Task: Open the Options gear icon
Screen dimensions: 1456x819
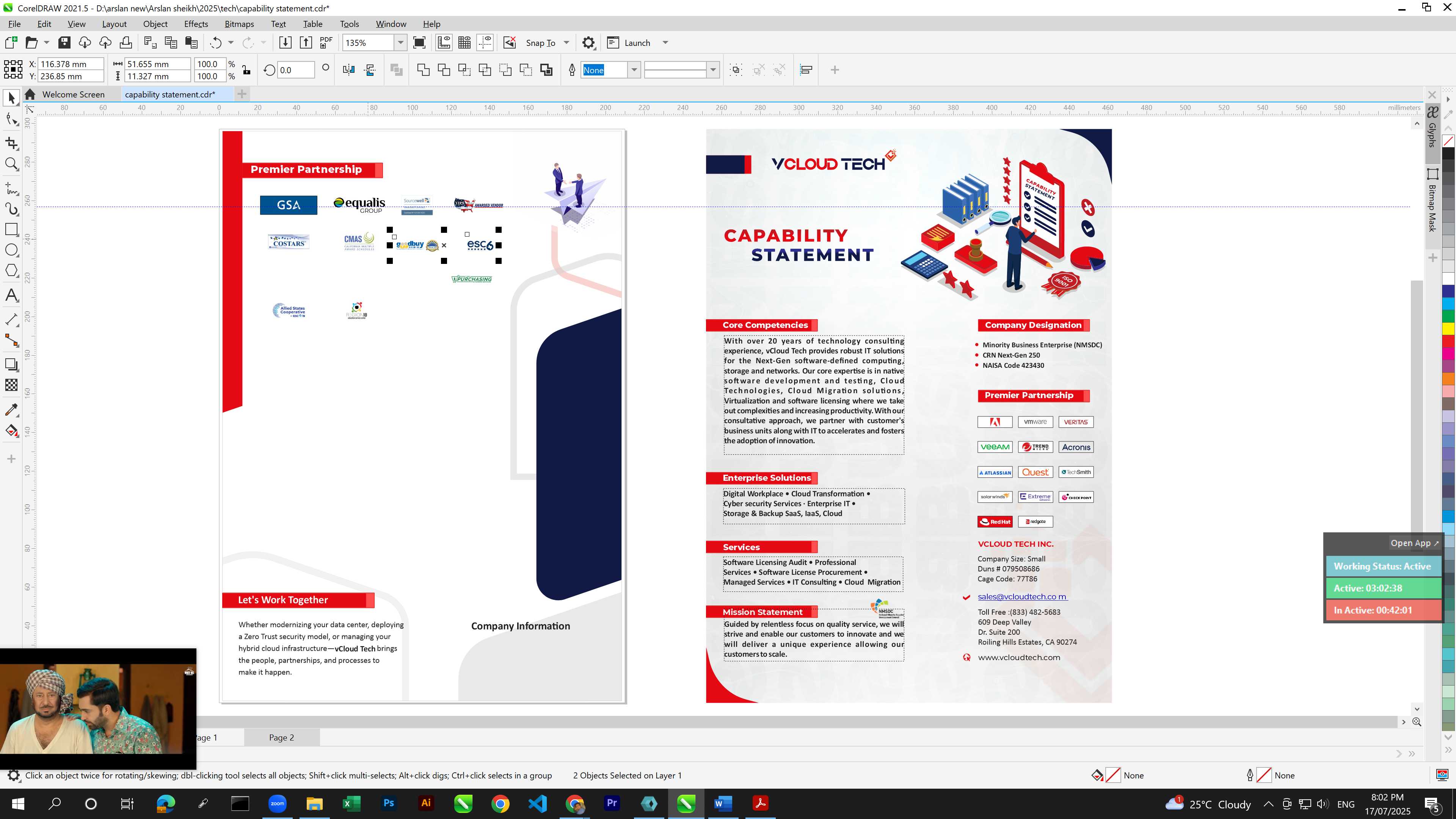Action: pos(588,42)
